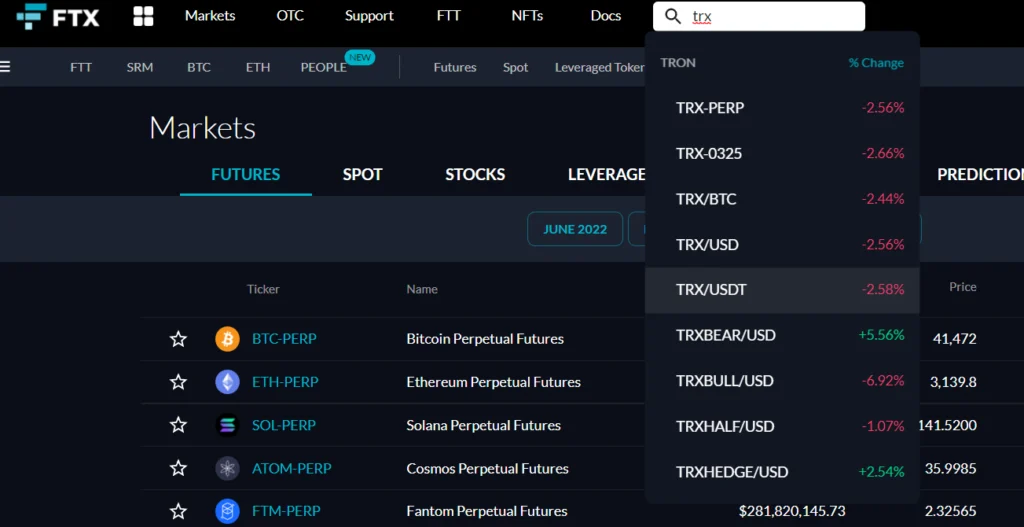Screen dimensions: 1024x527
Task: Open NFTs in top navigation
Action: click(527, 16)
